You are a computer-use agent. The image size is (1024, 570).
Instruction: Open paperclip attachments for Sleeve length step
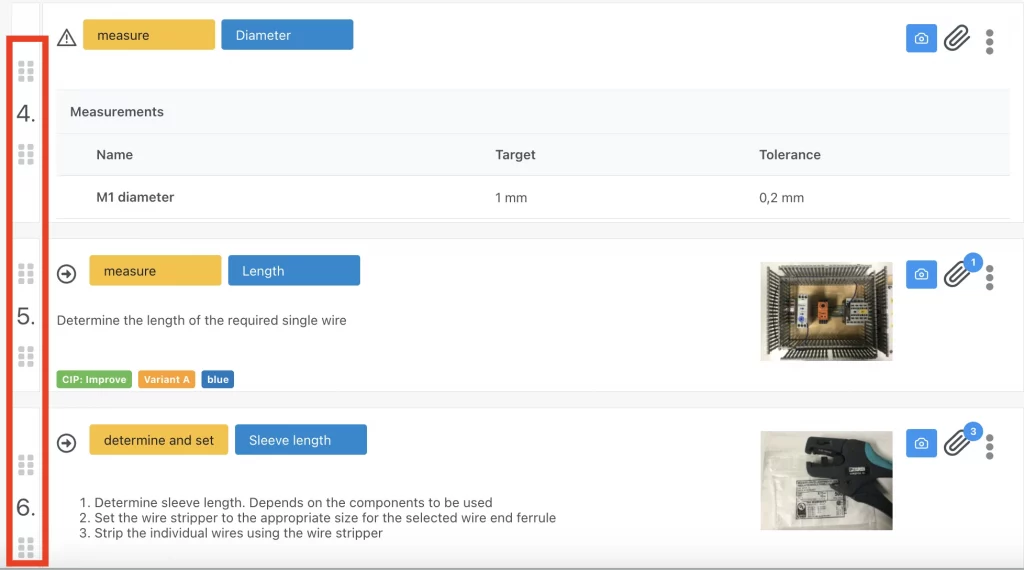coord(957,444)
